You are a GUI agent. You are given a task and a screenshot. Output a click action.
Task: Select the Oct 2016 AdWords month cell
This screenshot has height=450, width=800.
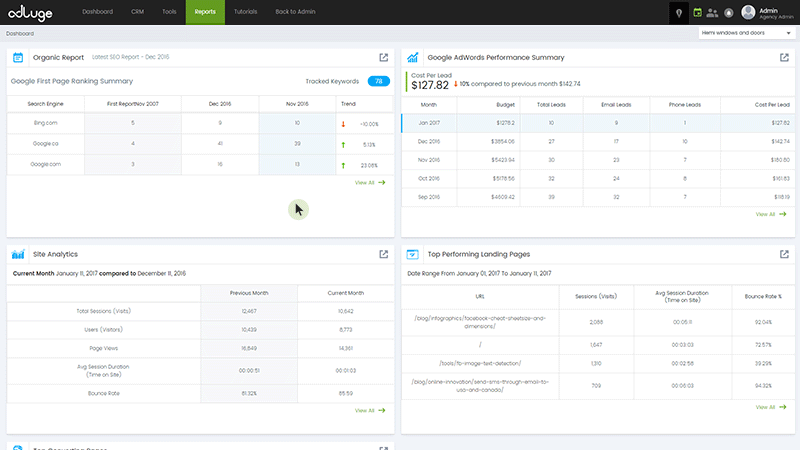point(429,179)
